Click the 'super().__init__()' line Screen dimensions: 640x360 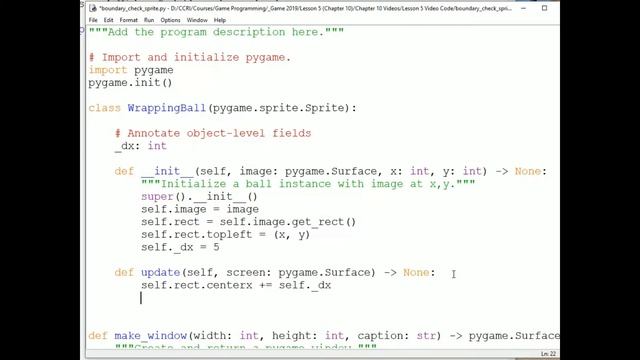[199, 197]
